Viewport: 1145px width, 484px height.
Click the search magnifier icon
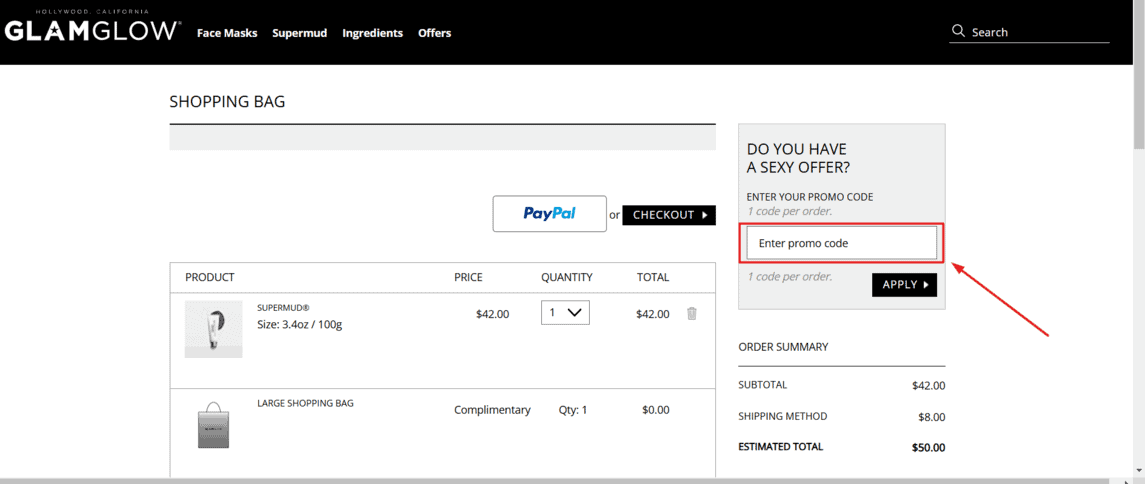click(x=959, y=31)
